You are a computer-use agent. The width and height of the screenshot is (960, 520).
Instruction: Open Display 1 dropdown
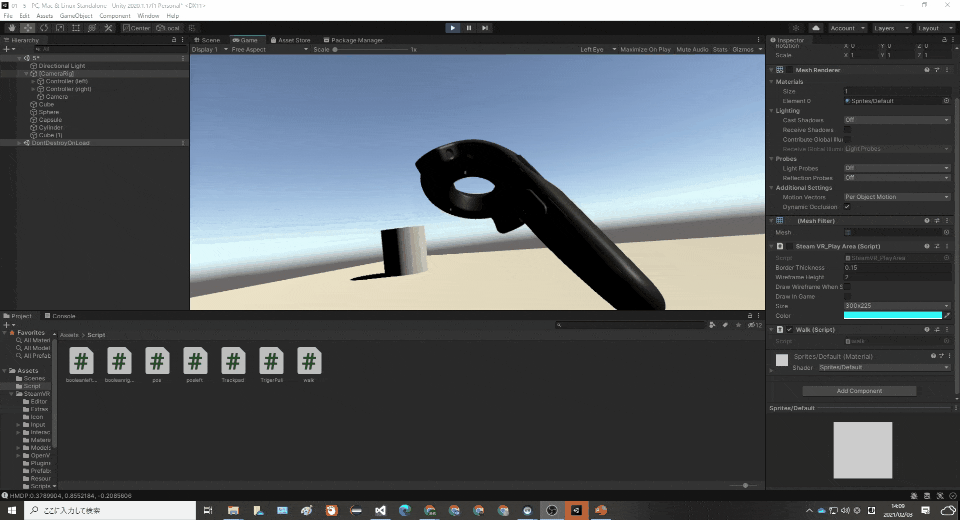(210, 50)
